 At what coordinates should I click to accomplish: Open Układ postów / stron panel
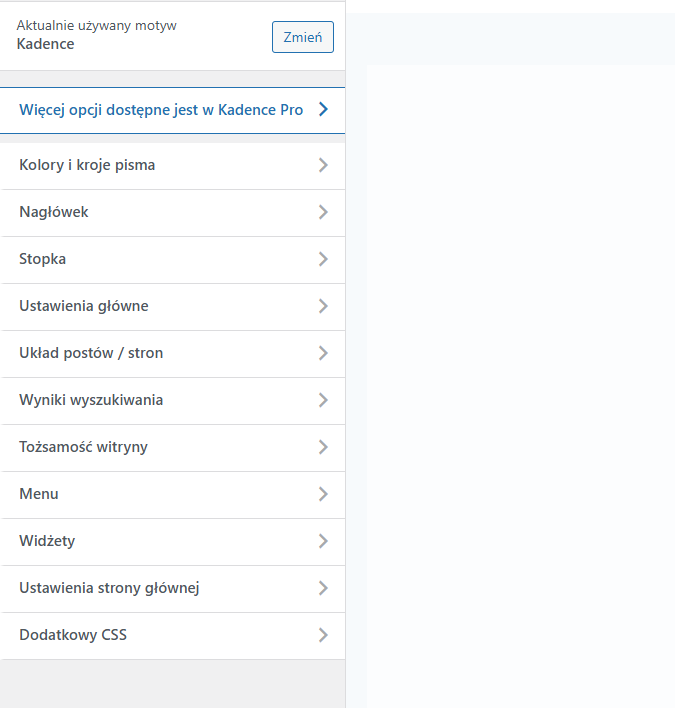point(91,353)
